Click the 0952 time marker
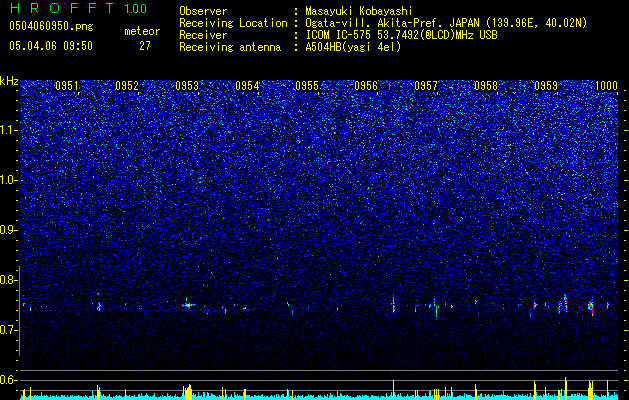Screen dimensions: 629x400 click(x=127, y=86)
